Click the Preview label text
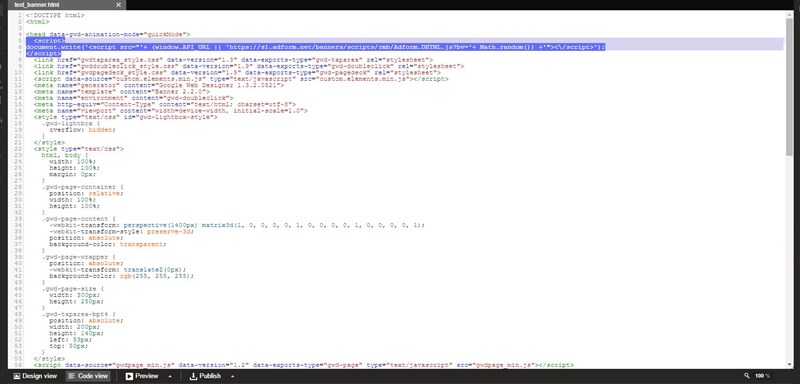The height and width of the screenshot is (384, 800). tap(147, 376)
